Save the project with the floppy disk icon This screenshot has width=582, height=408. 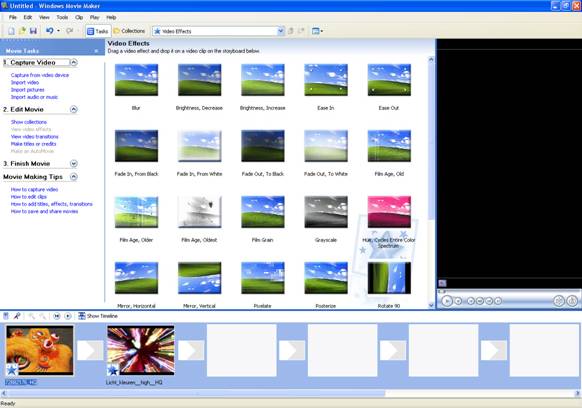(x=33, y=31)
